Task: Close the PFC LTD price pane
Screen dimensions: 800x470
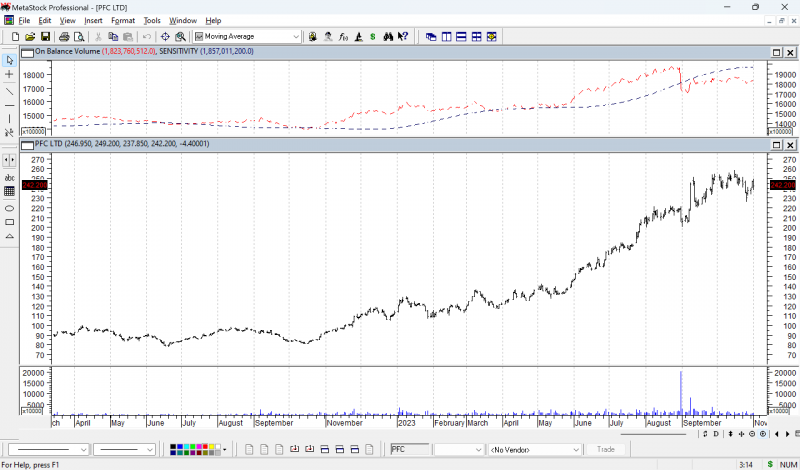Action: 790,145
